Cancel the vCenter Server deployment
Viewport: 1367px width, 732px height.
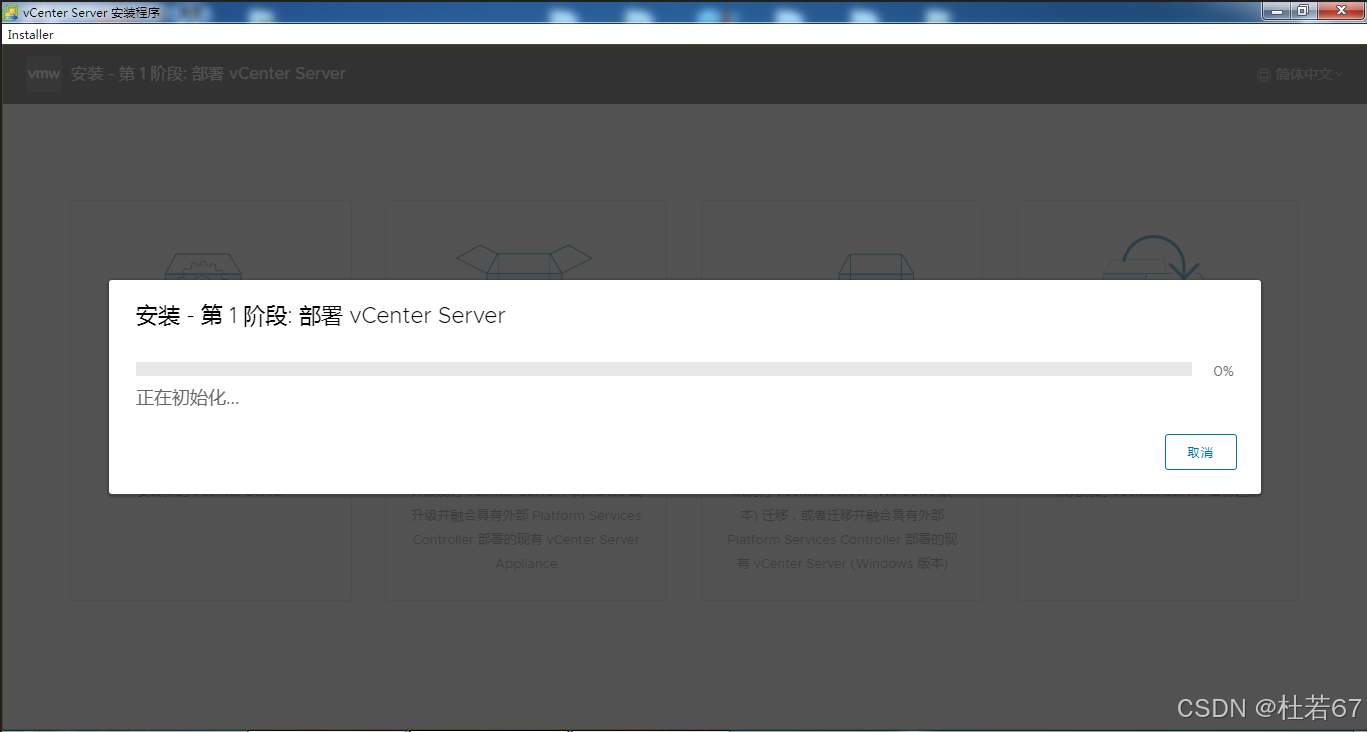pos(1200,452)
